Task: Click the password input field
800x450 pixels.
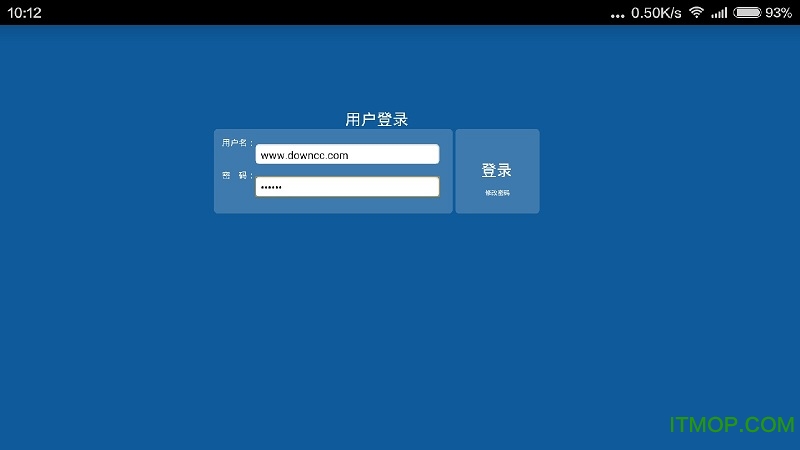Action: pyautogui.click(x=347, y=187)
